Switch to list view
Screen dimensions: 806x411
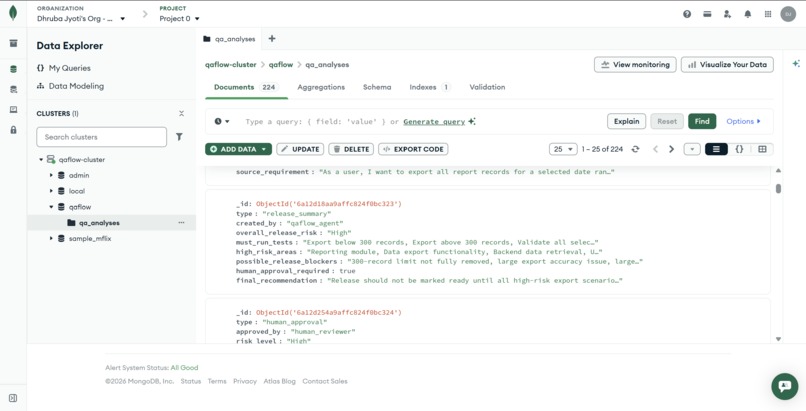717,149
